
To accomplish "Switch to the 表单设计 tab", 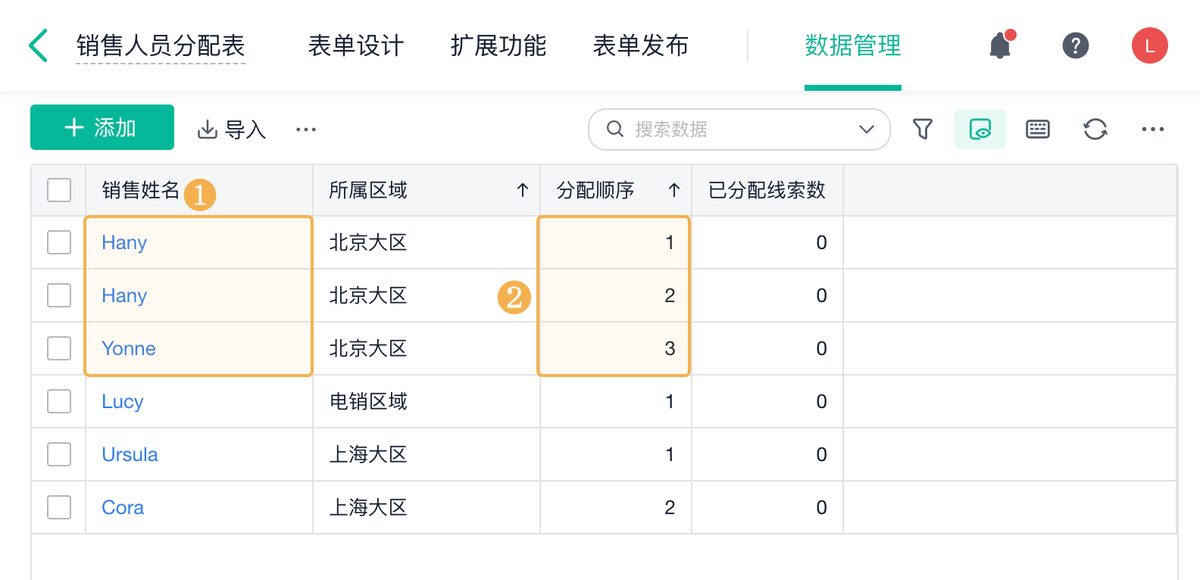I will click(356, 45).
